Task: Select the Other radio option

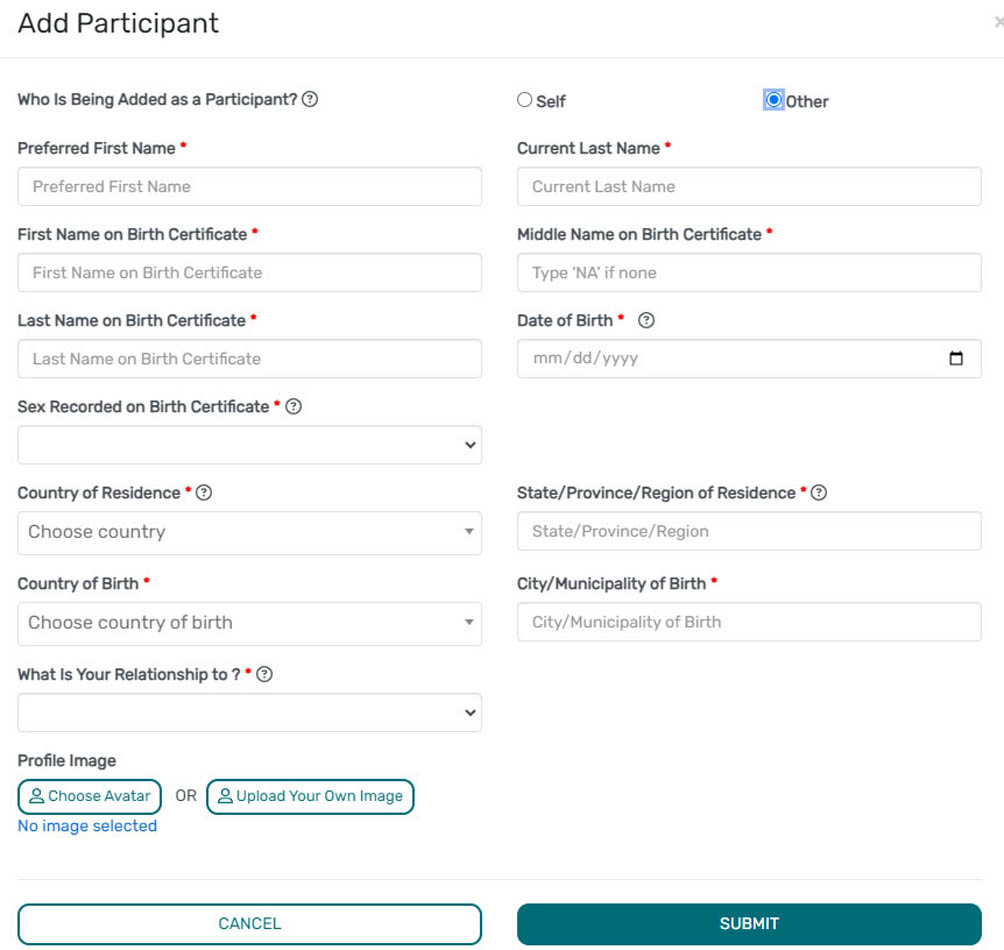Action: (773, 100)
